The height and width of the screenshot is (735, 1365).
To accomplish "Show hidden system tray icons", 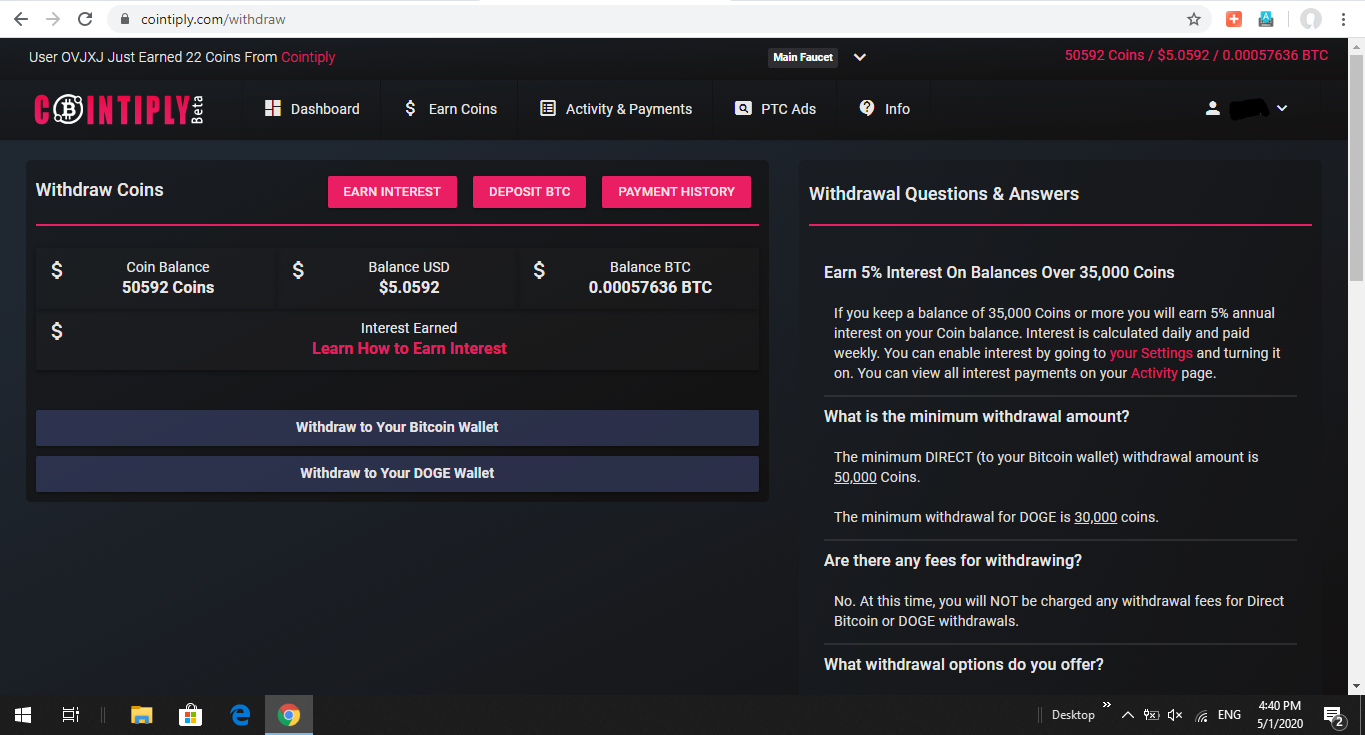I will click(1127, 715).
